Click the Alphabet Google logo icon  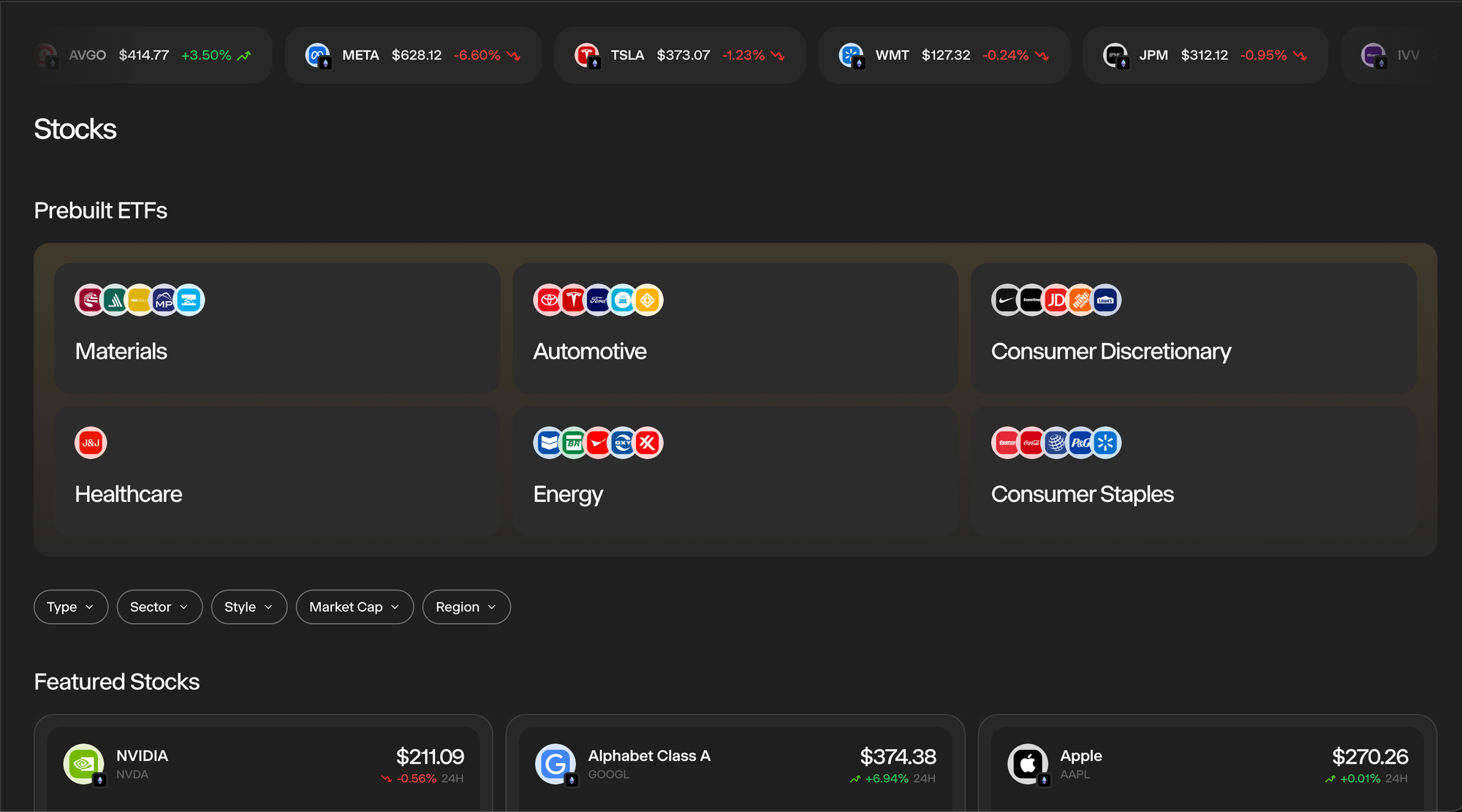point(556,764)
